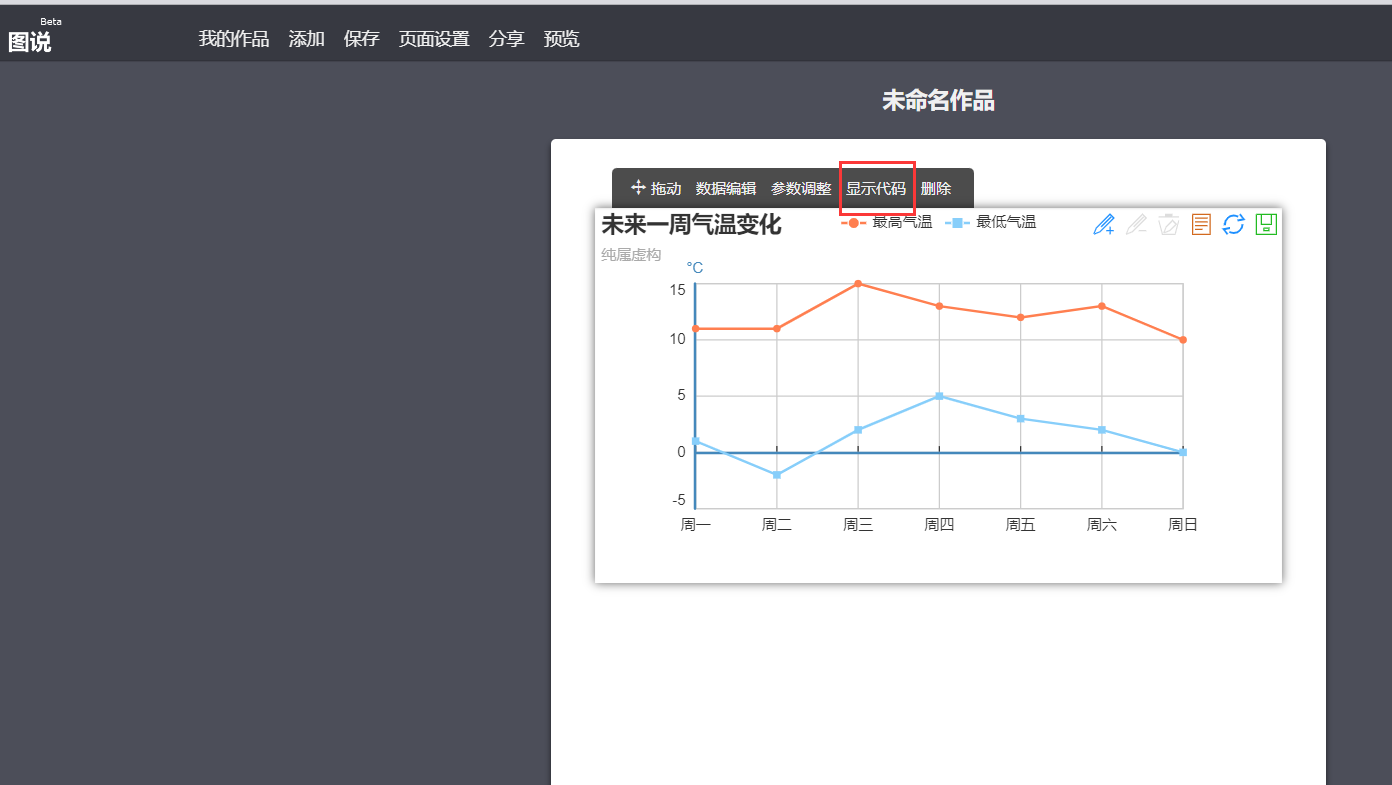
Task: Open the 添加 menu
Action: pos(306,39)
